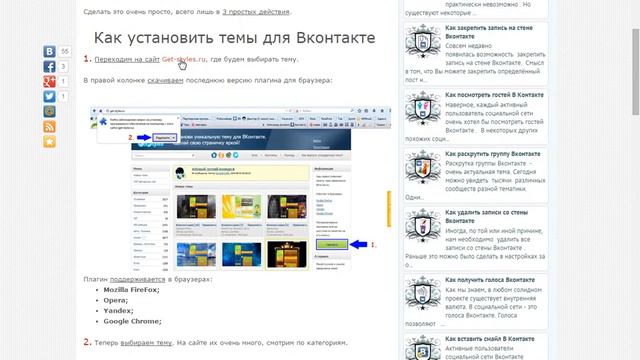Click the 'скачиваем' link

tap(165, 80)
